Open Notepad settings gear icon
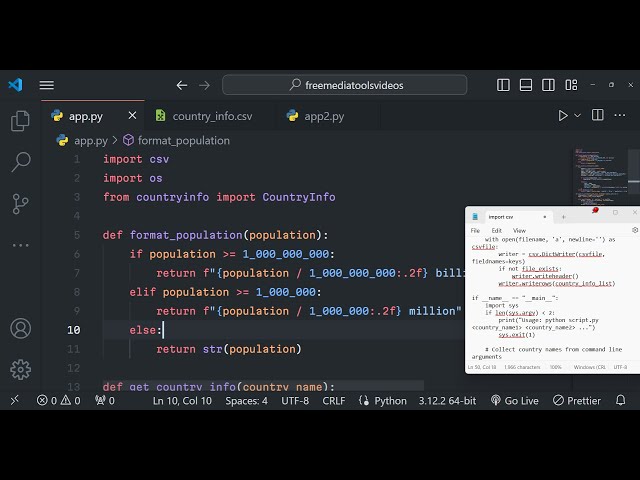This screenshot has width=640, height=480. 634,230
